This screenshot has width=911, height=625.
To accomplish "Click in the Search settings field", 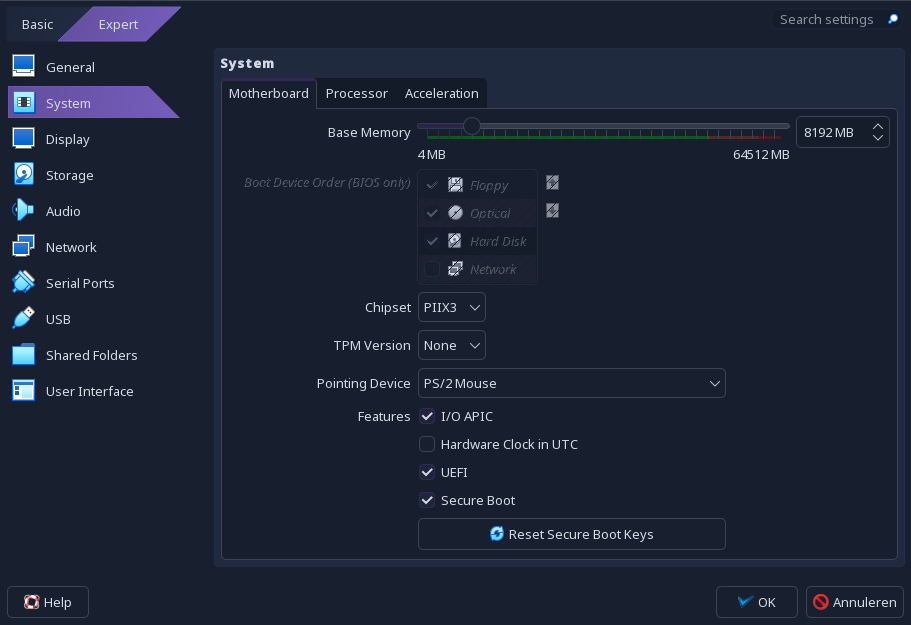I will pyautogui.click(x=827, y=19).
